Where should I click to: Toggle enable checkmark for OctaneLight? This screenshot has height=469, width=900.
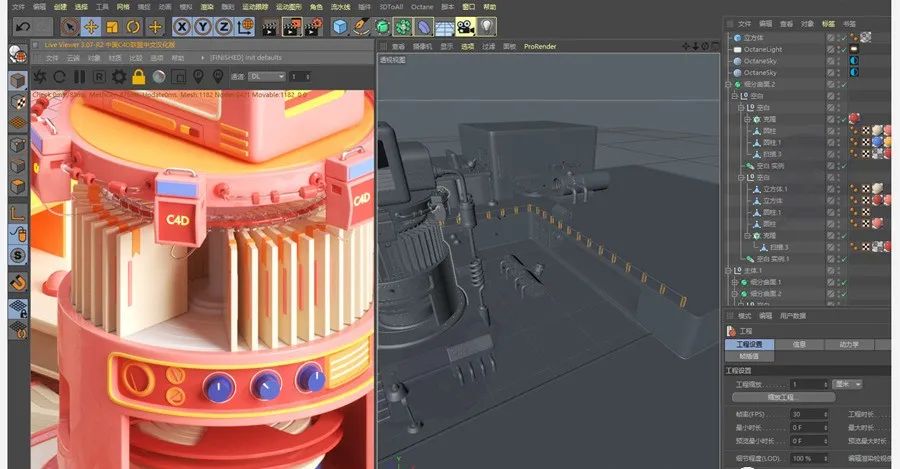click(844, 49)
